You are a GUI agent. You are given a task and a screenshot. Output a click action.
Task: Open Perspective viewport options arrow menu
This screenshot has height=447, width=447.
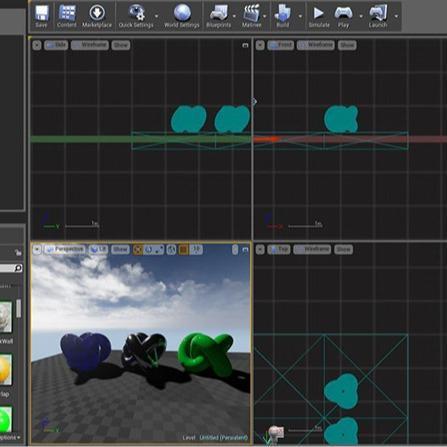coord(37,249)
